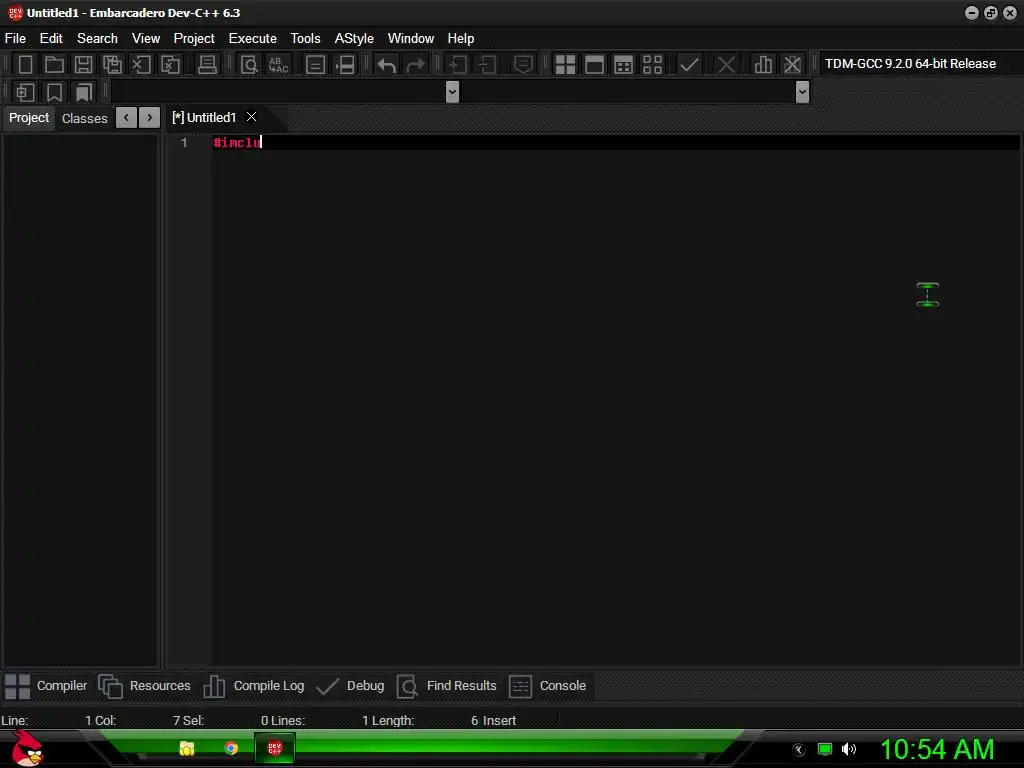Click the Stop Execution X icon
This screenshot has width=1024, height=768.
click(726, 64)
